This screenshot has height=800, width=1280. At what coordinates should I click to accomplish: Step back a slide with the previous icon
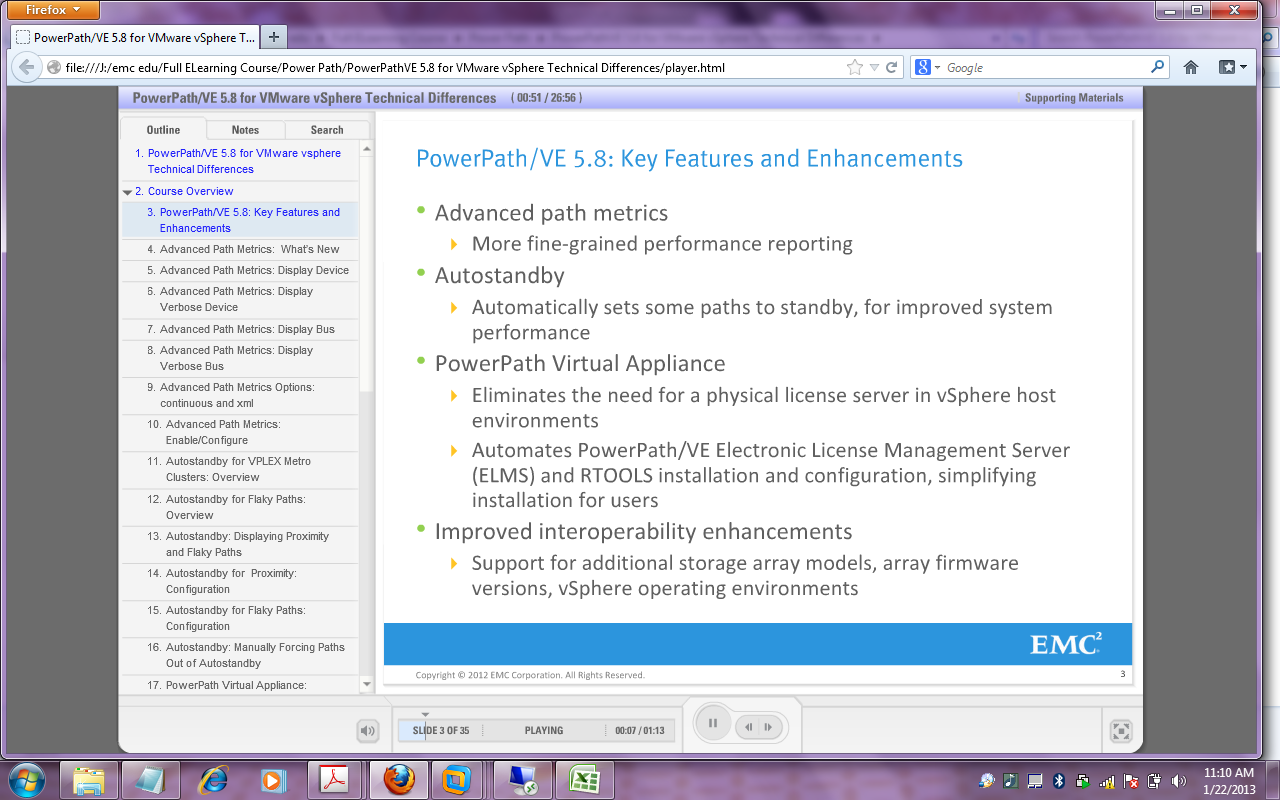click(x=748, y=727)
